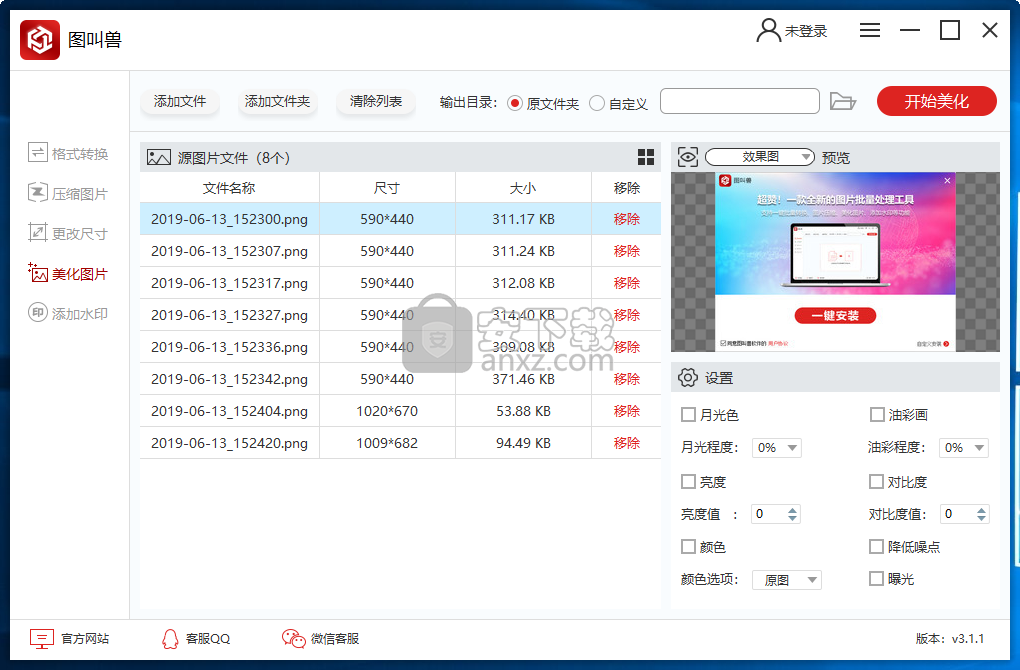Select row 2019-06-13_152404.png file name
This screenshot has height=670, width=1020.
230,411
